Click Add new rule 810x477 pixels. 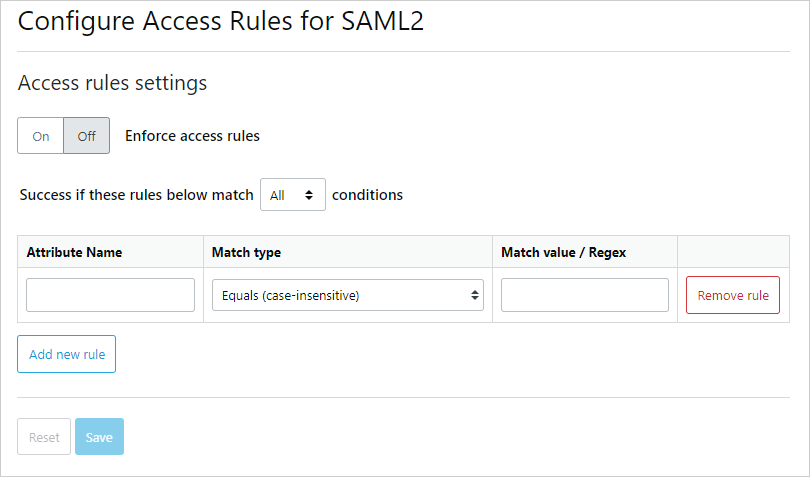pyautogui.click(x=67, y=354)
